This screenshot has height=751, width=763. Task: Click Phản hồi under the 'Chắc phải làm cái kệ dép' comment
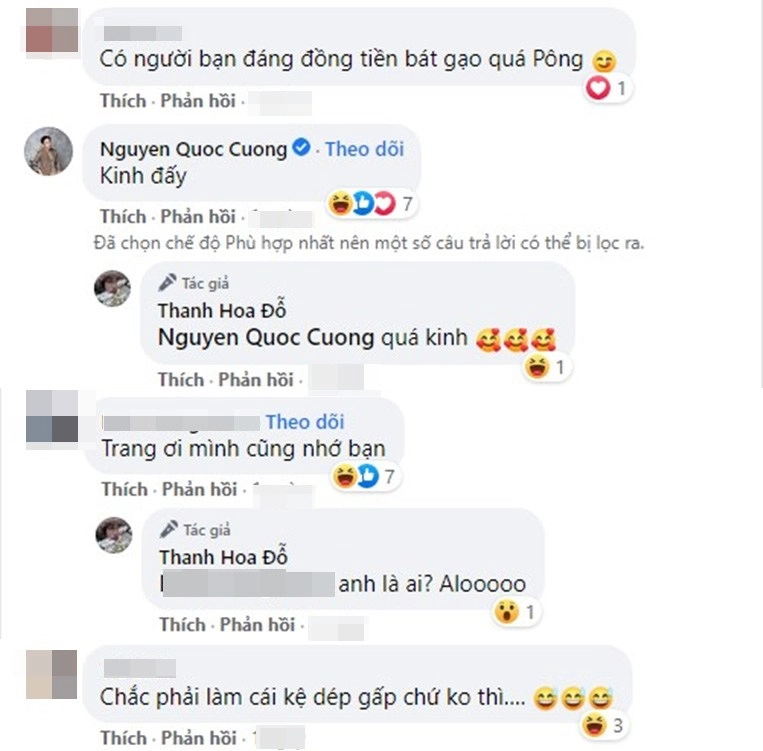[199, 738]
